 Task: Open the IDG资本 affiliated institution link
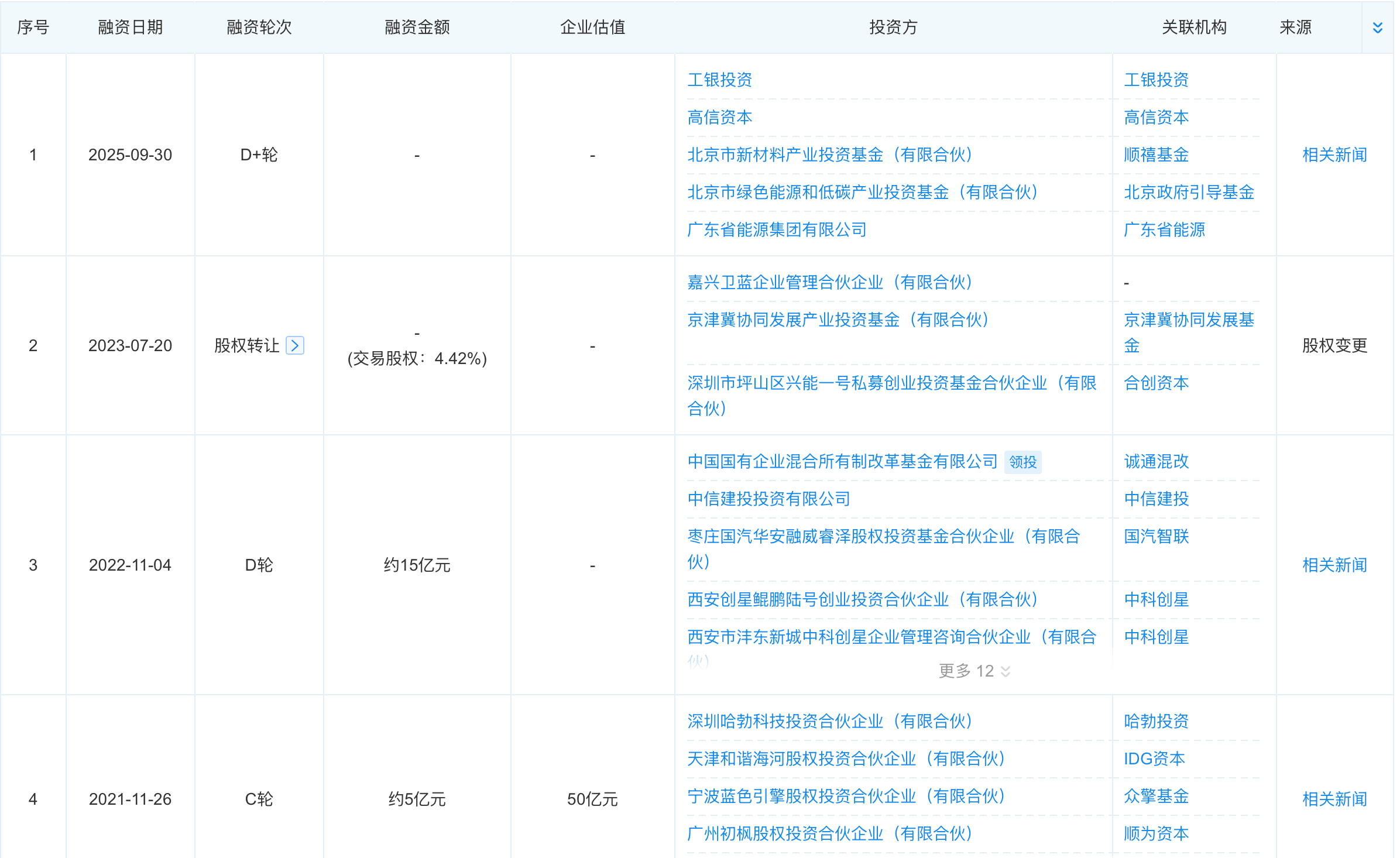(1155, 759)
